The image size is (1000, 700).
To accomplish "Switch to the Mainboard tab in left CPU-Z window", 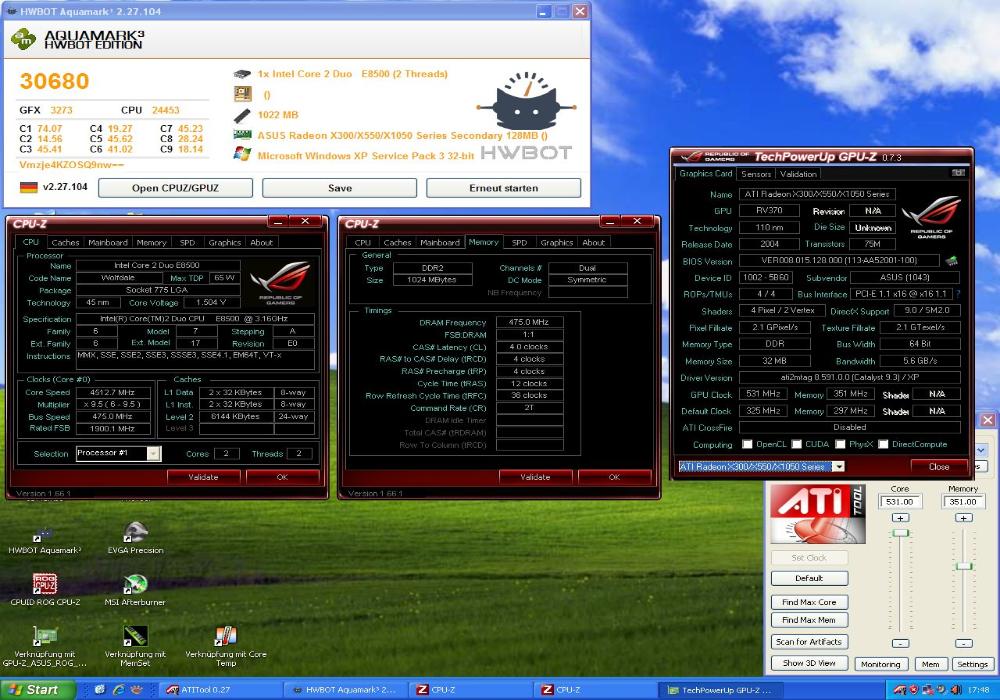I will [108, 242].
